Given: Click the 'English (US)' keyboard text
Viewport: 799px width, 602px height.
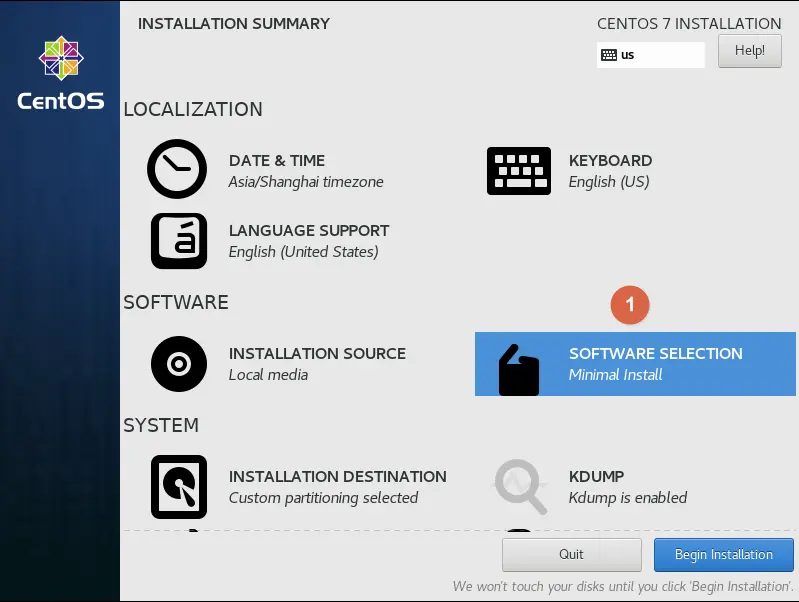Looking at the screenshot, I should coord(609,182).
